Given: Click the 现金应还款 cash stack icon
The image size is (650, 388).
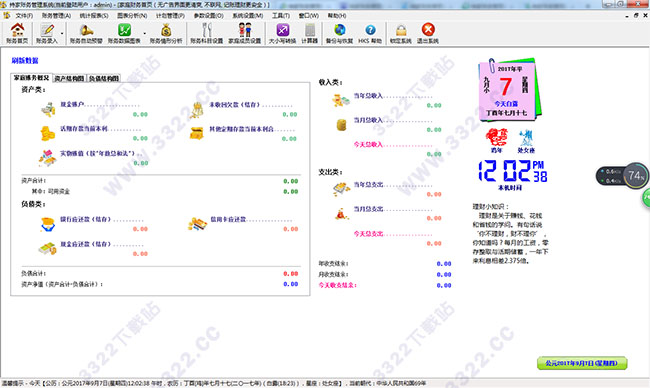Looking at the screenshot, I should pos(47,248).
